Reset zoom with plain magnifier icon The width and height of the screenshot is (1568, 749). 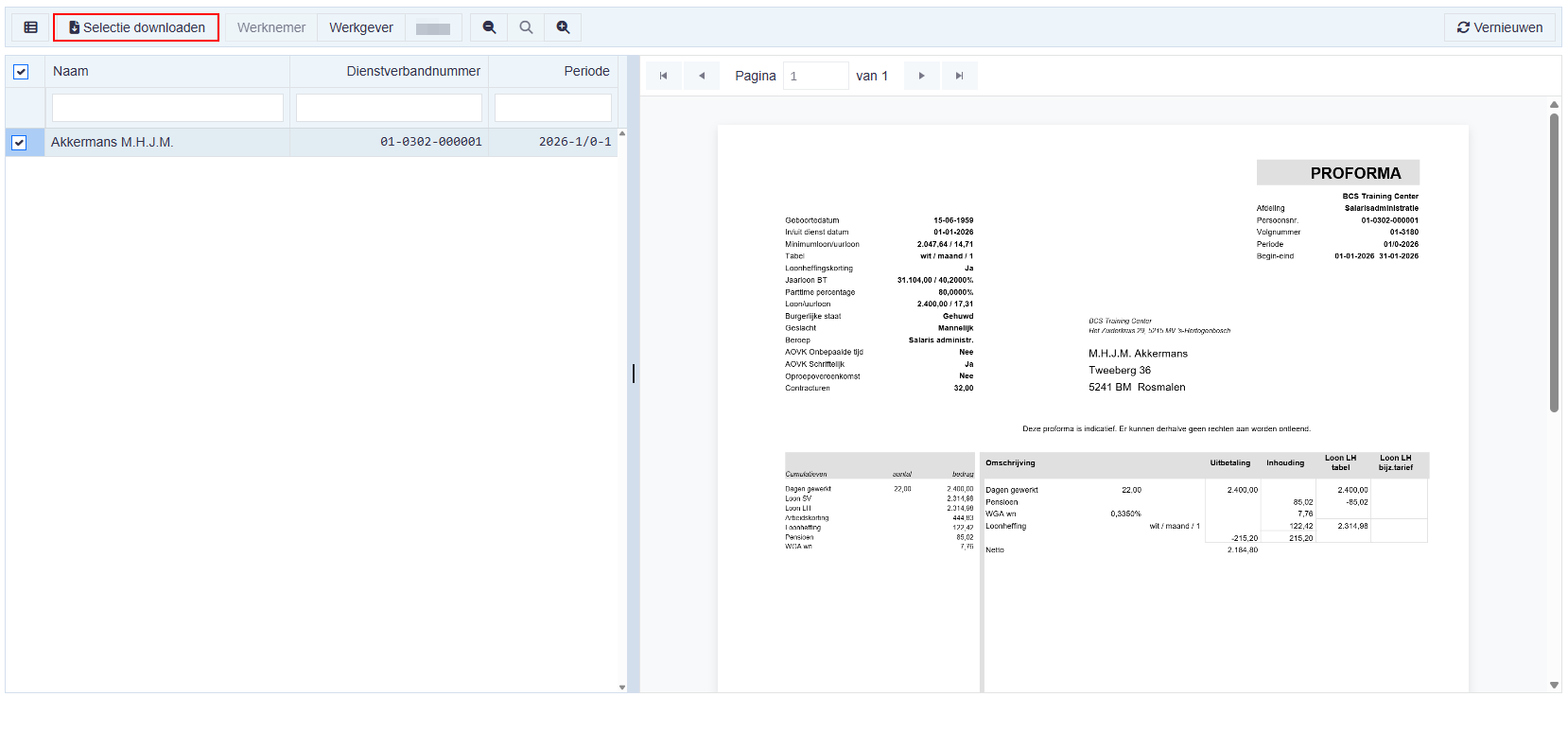[x=526, y=27]
